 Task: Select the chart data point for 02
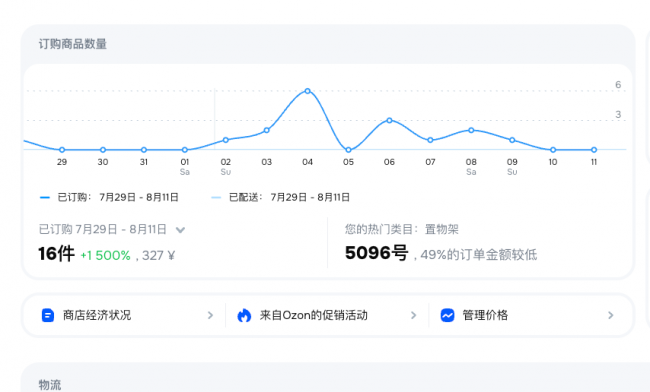pos(226,140)
